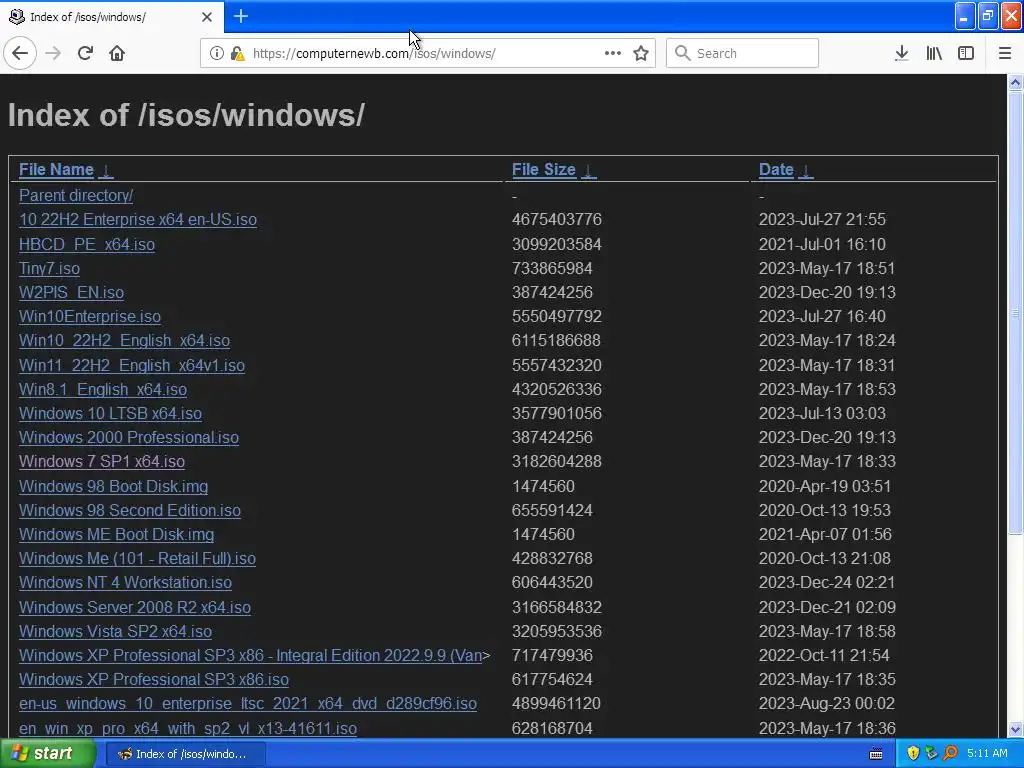Open Windows 2000 Professional.iso
1024x768 pixels.
[129, 437]
